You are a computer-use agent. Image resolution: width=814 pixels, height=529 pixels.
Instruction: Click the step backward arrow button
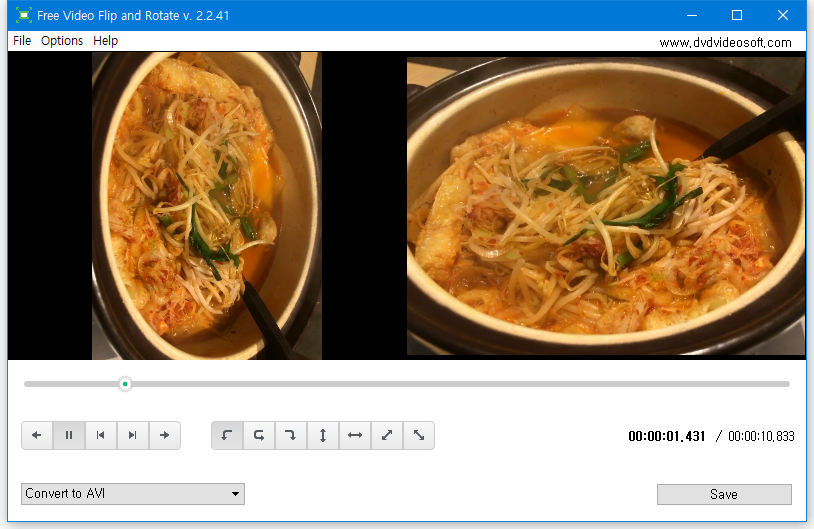37,435
